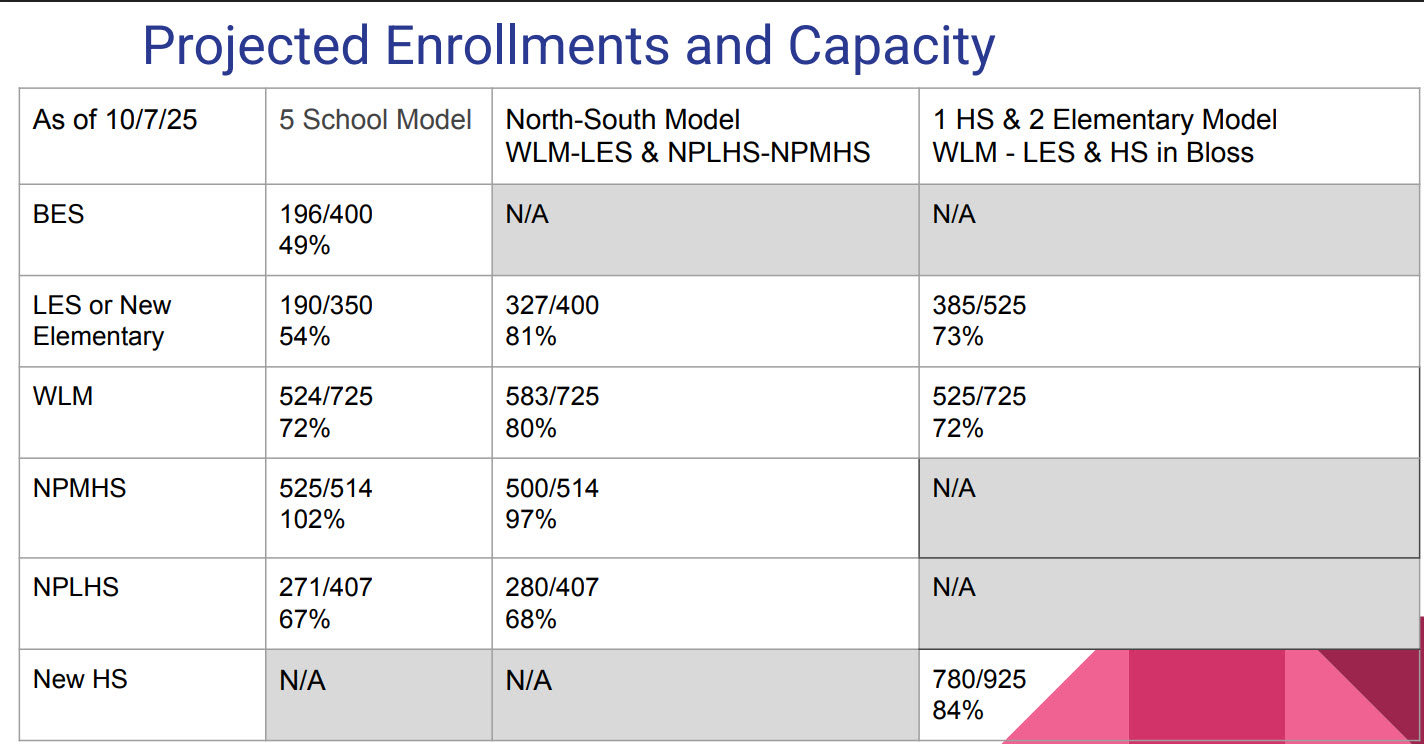The width and height of the screenshot is (1424, 744).
Task: Click the 280/407 68% cell
Action: 552,603
